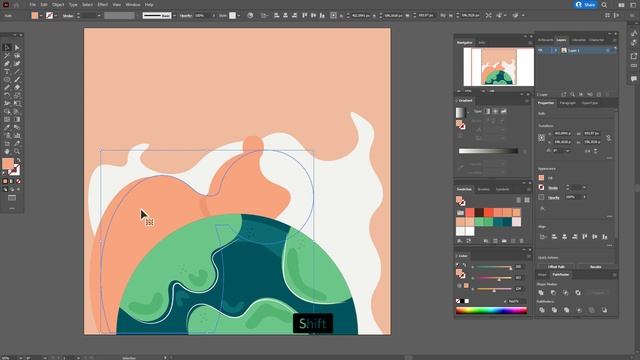Select the Zoom tool in the toolbox
640x360 pixels.
(x=17, y=151)
